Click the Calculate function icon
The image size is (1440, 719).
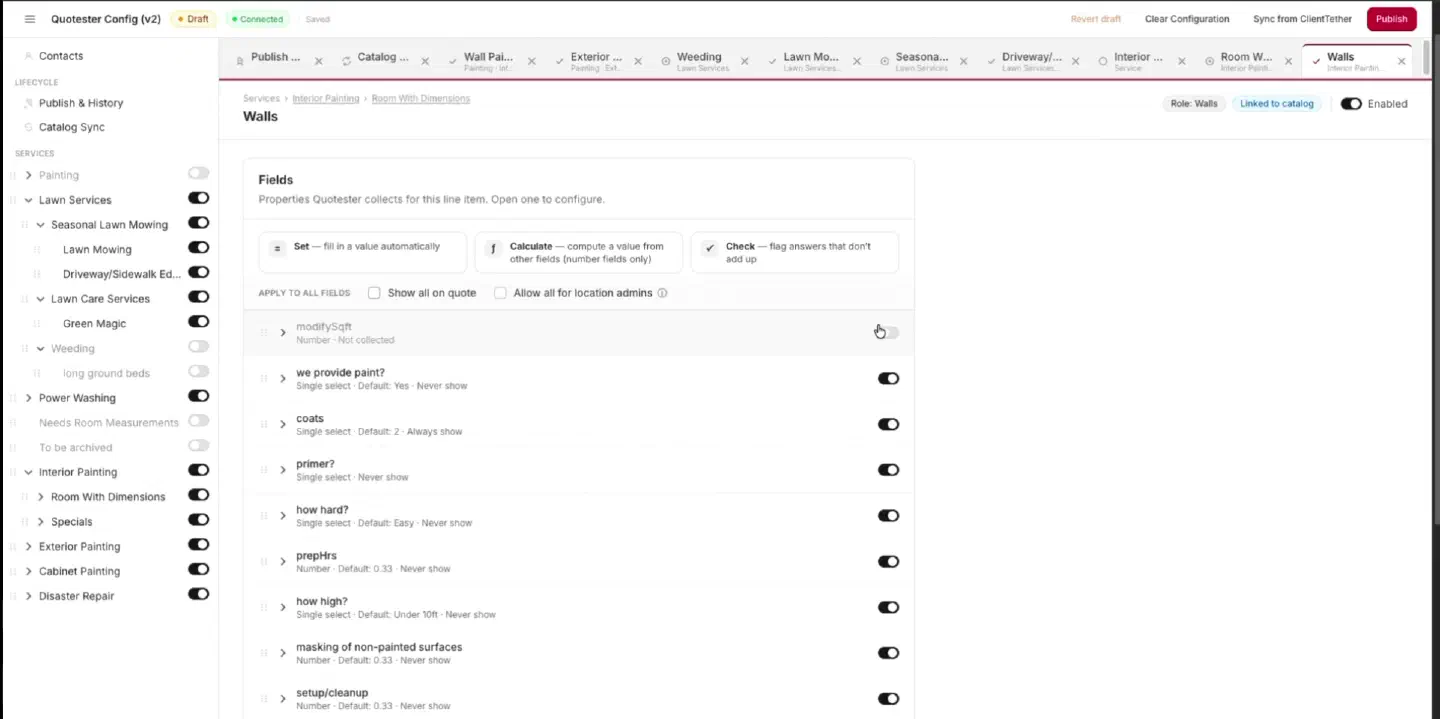click(x=493, y=248)
